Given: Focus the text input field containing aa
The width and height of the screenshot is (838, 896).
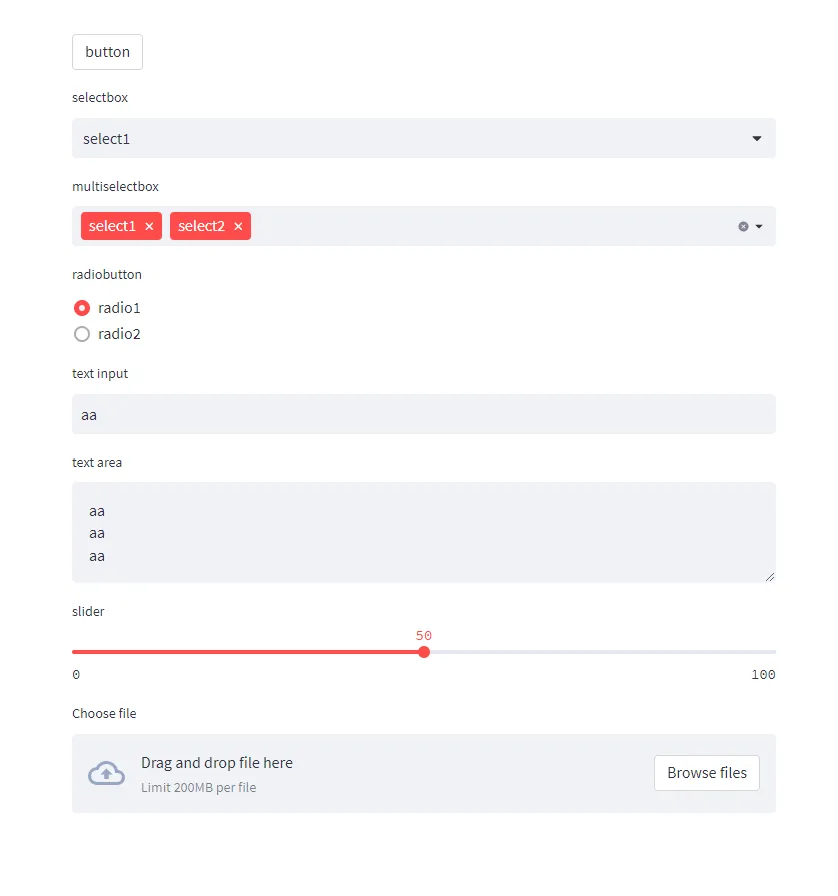Looking at the screenshot, I should coord(424,414).
